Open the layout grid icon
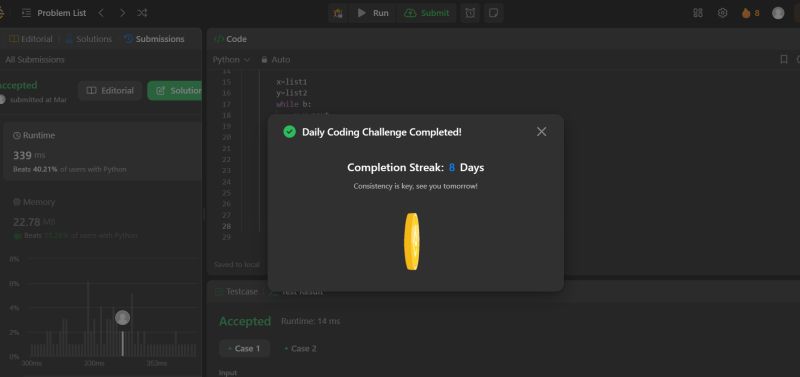This screenshot has width=800, height=377. point(697,13)
